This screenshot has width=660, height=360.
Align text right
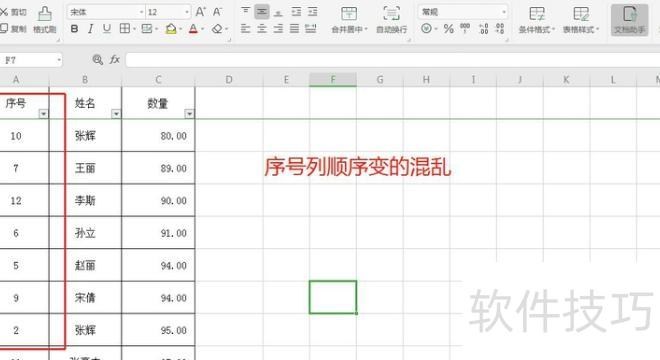pyautogui.click(x=278, y=29)
